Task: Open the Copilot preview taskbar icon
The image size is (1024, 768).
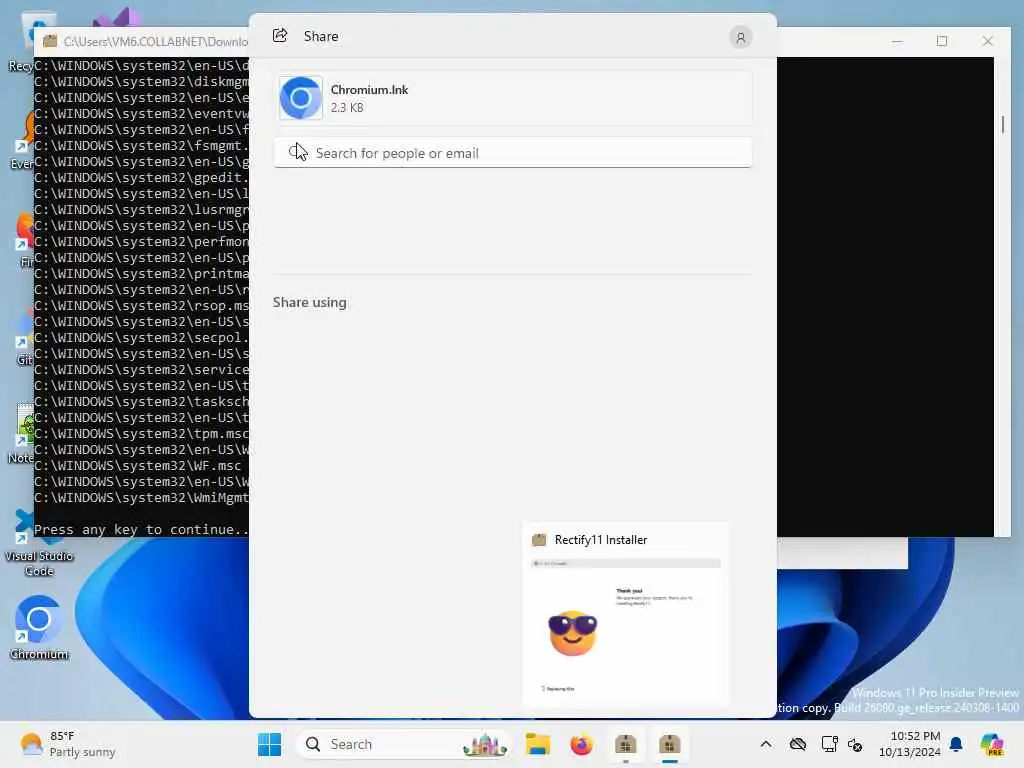Action: 992,744
